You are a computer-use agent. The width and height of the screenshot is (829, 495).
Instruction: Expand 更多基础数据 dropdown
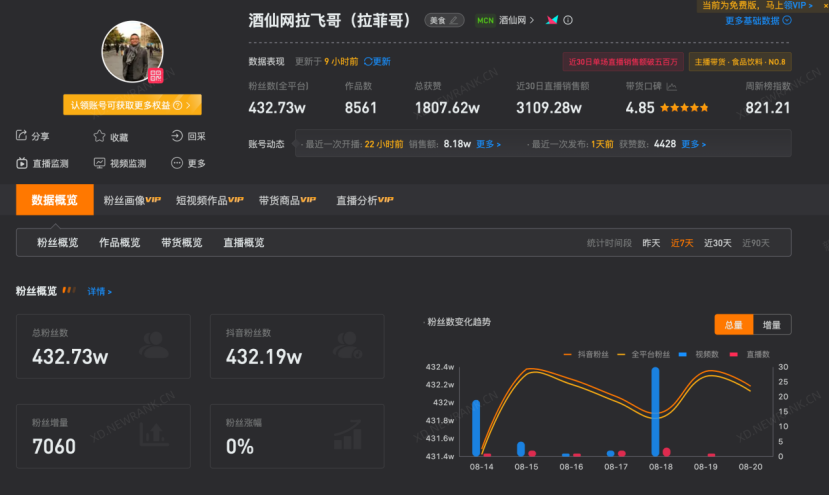click(758, 21)
